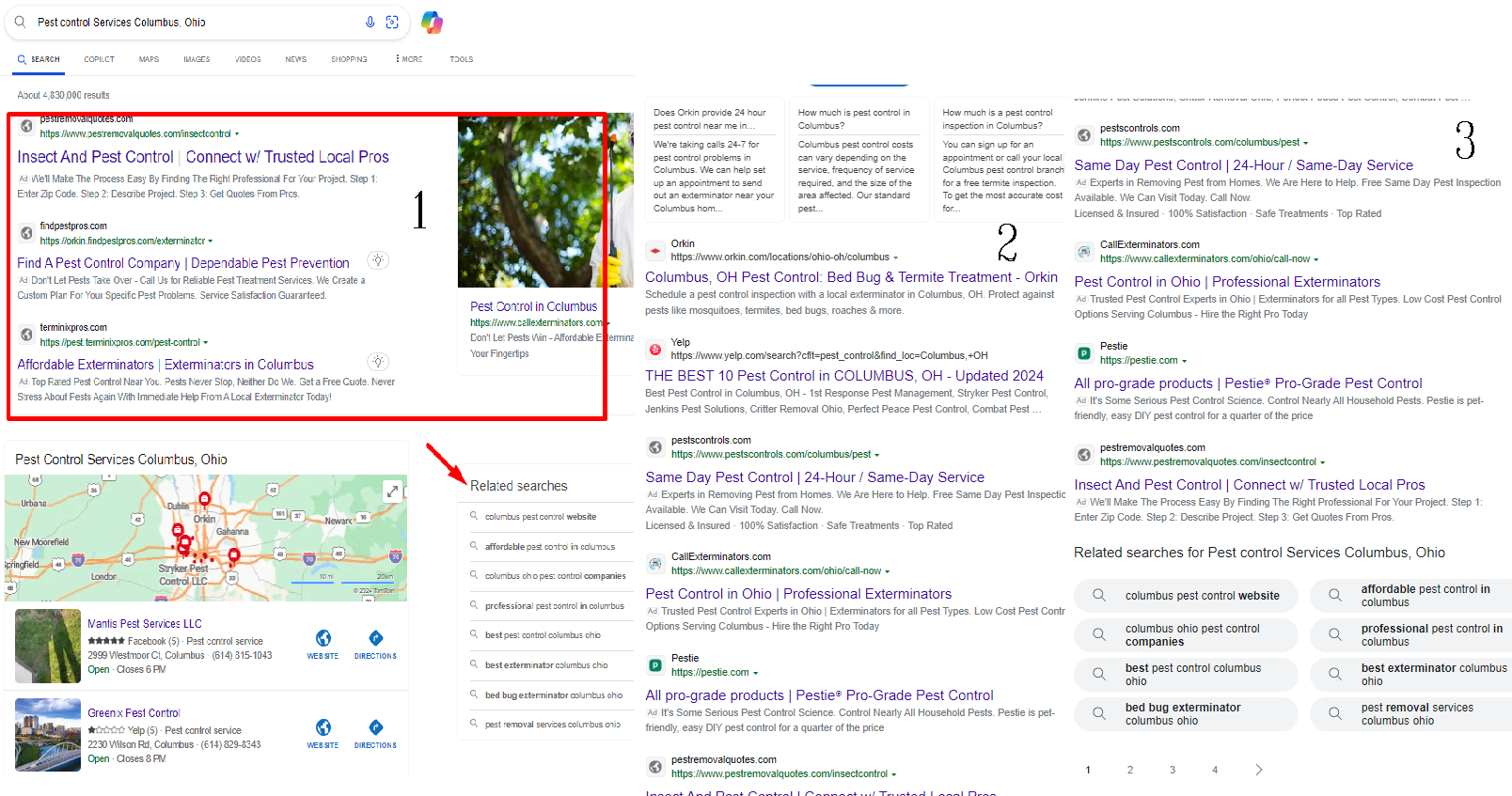Select related search 'best exterminator columbus ohio' in list

point(546,665)
